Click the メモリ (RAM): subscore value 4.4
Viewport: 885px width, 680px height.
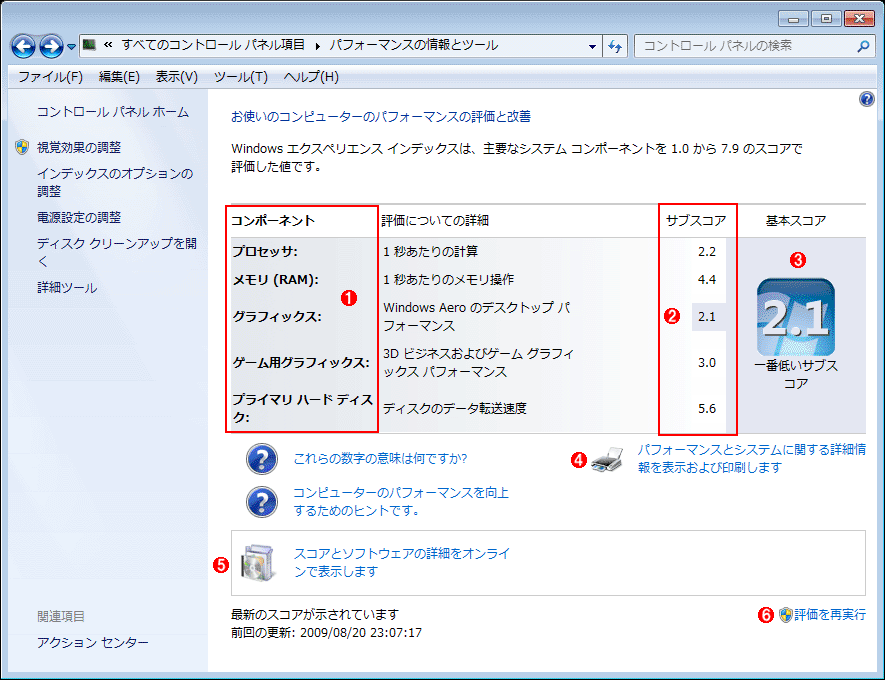coord(707,280)
